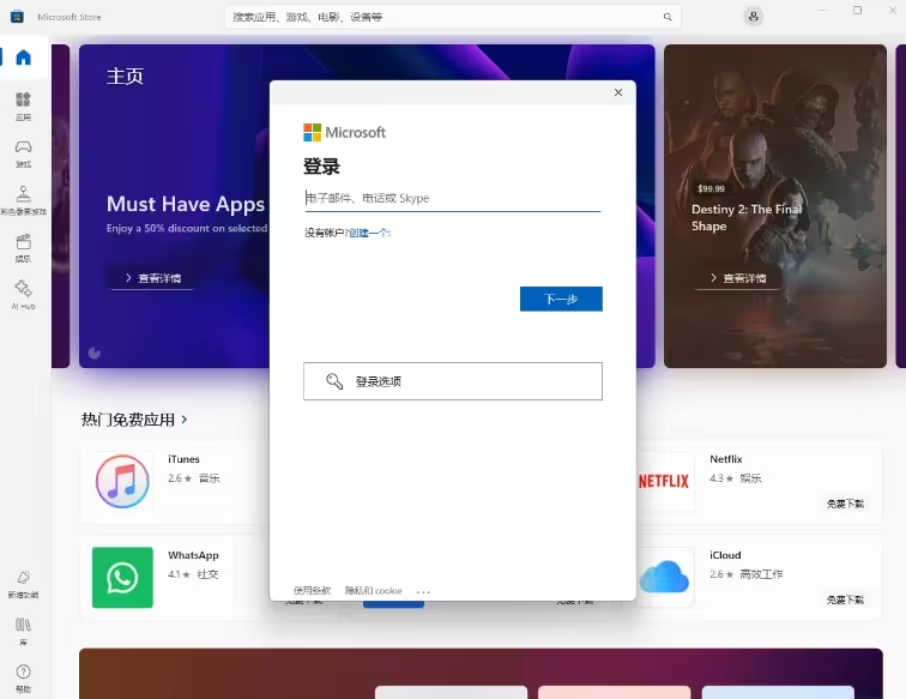Open the Entertainment section in sidebar
Image resolution: width=906 pixels, height=699 pixels.
23,248
